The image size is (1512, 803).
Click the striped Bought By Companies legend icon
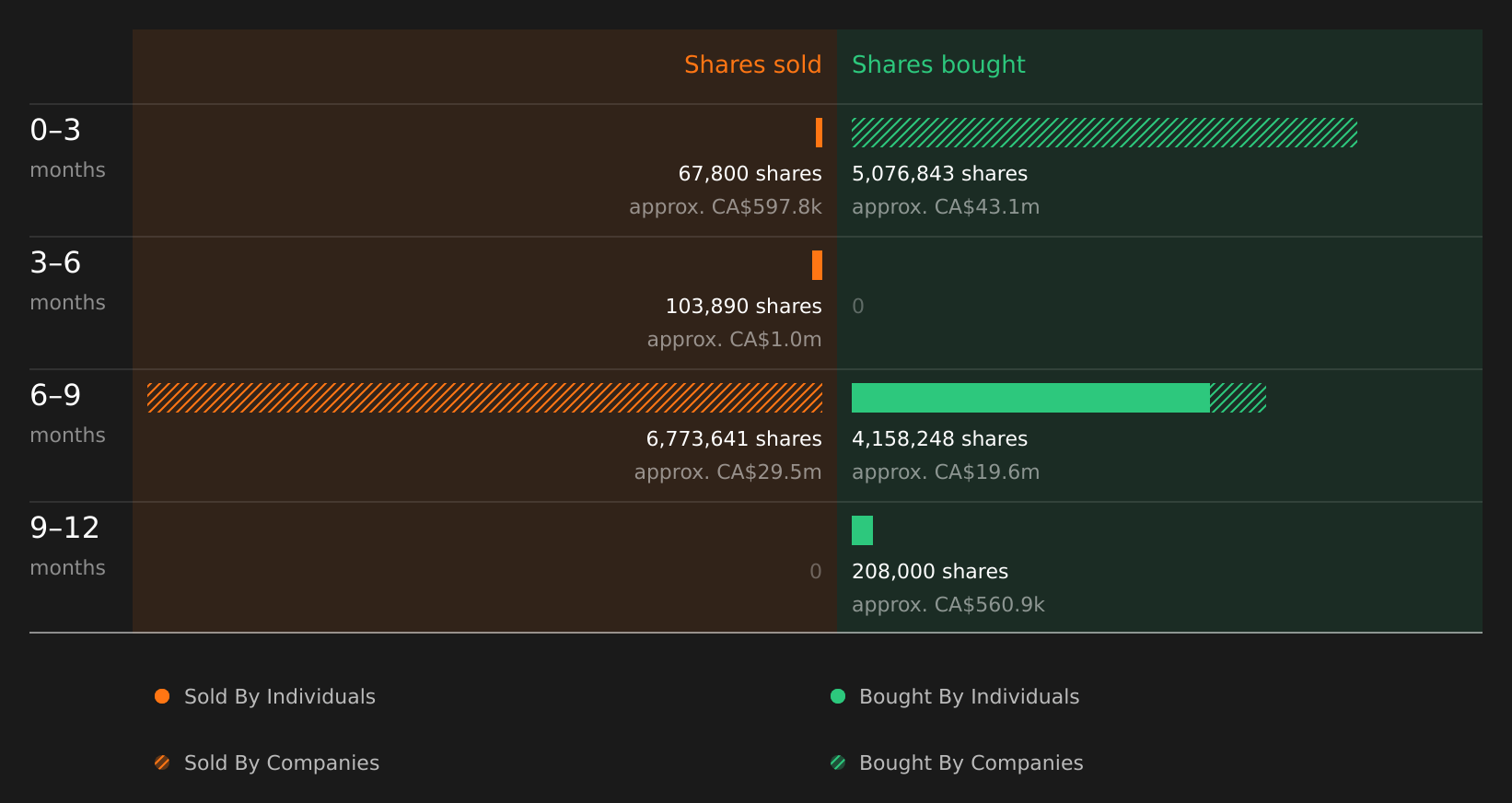pos(838,762)
